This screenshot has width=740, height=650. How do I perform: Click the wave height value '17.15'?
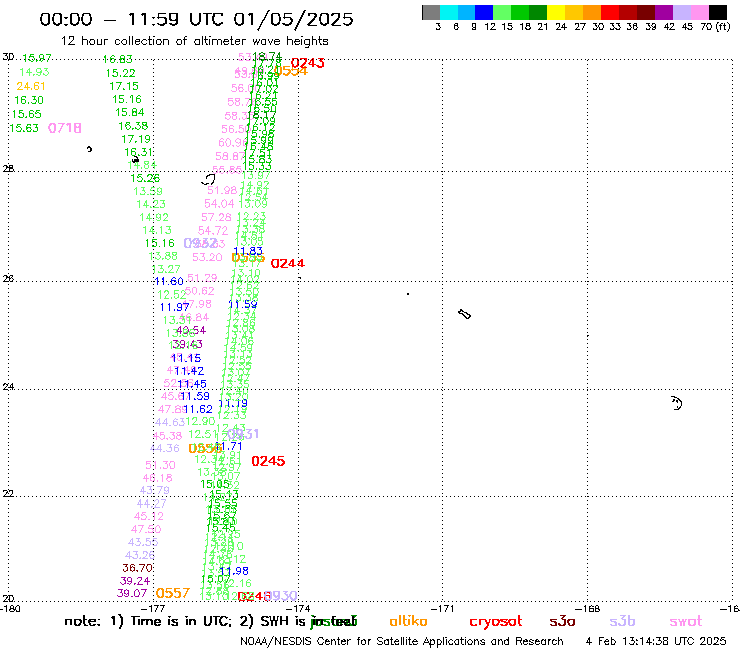124,86
